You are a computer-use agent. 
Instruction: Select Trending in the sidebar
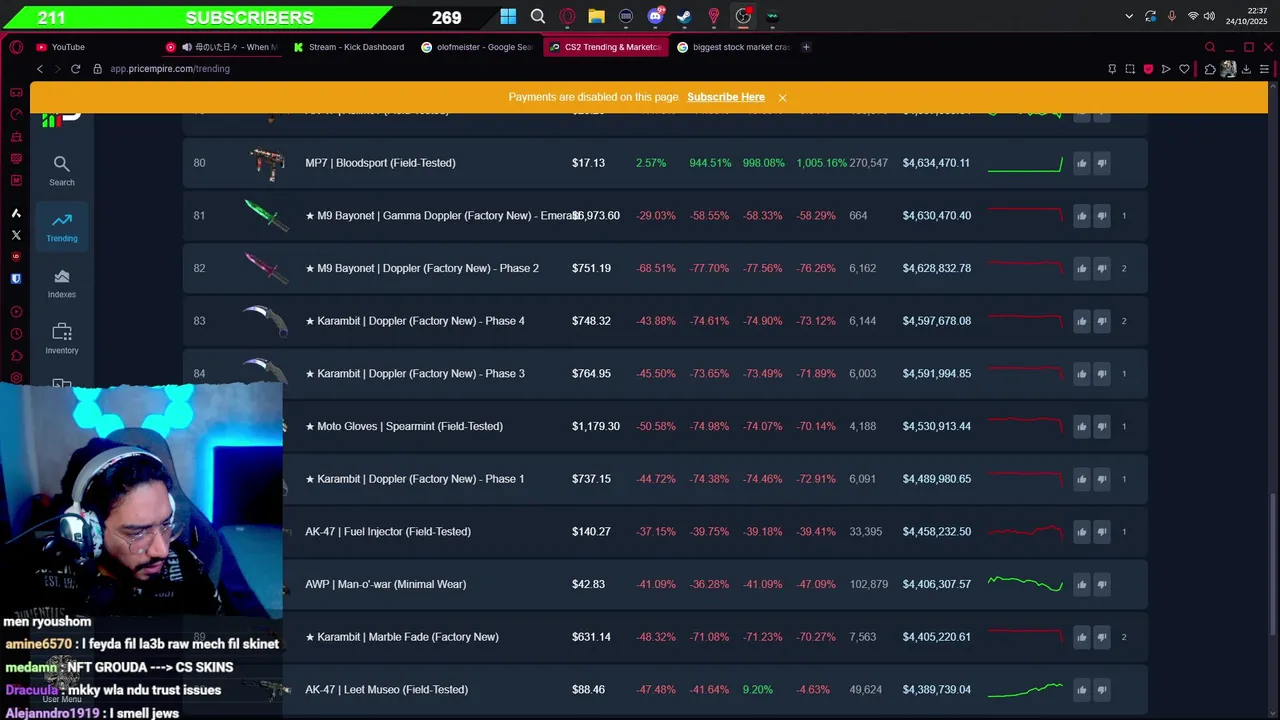[x=62, y=226]
